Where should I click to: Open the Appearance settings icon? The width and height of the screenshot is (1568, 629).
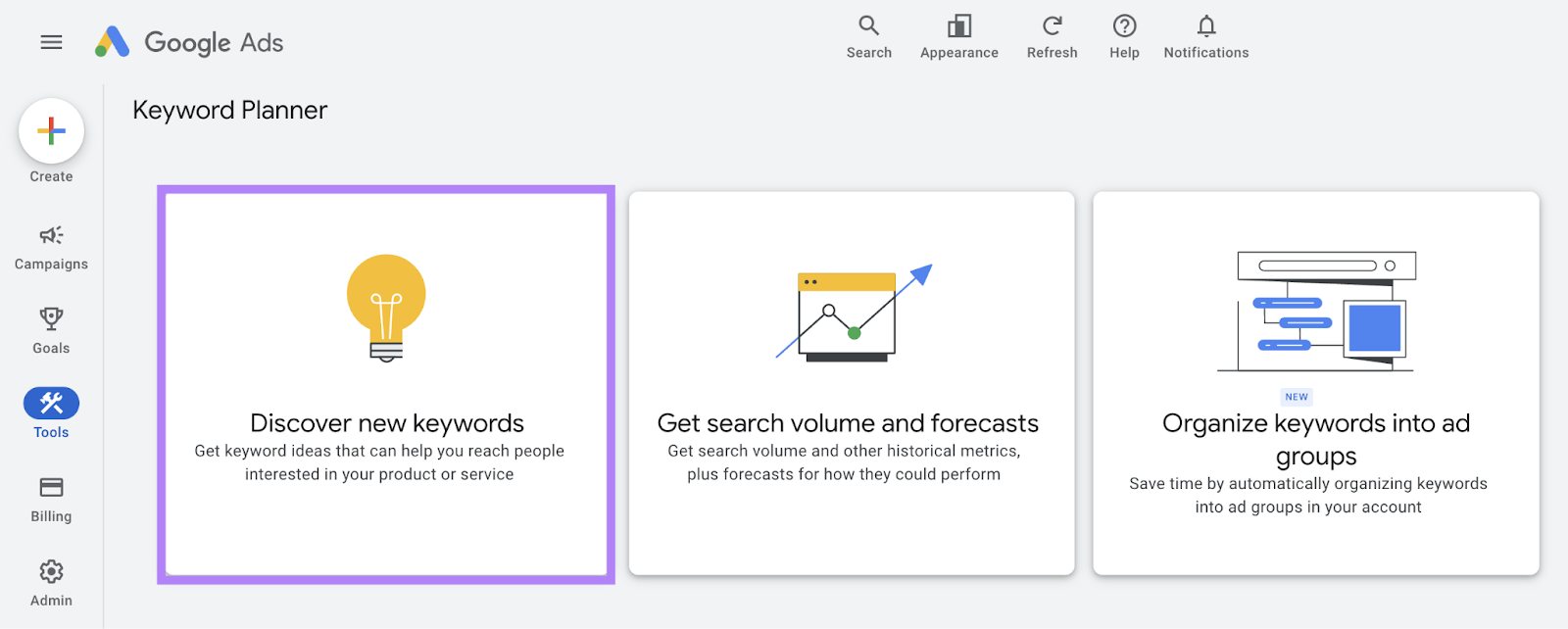point(958,37)
